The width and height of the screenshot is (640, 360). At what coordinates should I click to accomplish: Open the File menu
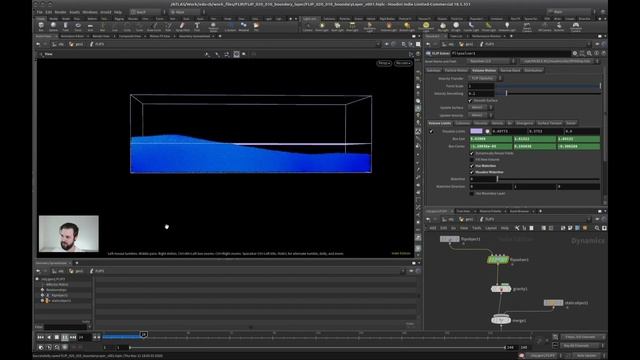(x=40, y=12)
